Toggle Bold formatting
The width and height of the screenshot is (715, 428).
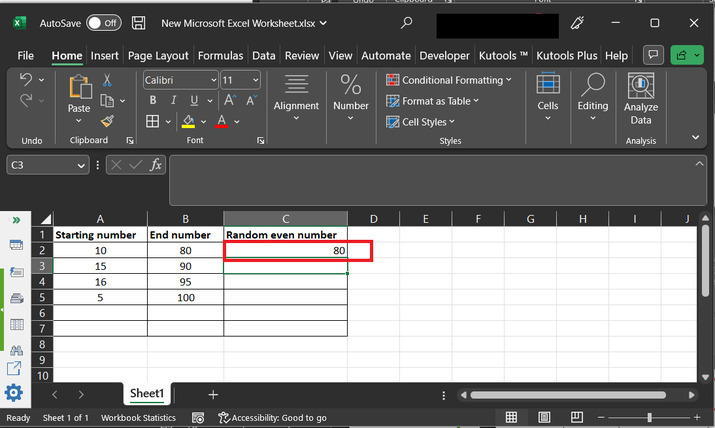(153, 100)
